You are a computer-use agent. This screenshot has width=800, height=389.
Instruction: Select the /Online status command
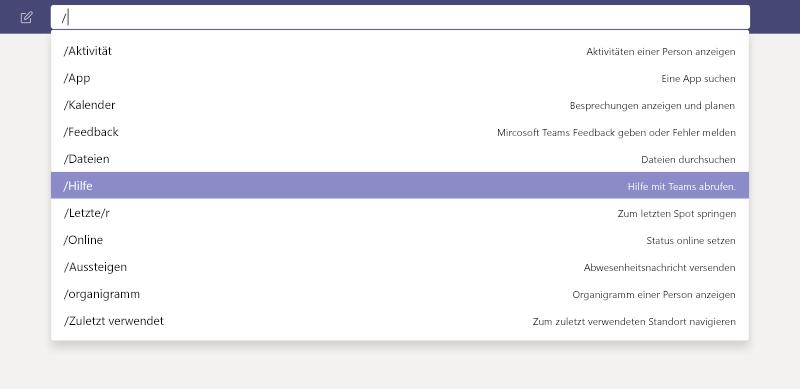tap(400, 240)
